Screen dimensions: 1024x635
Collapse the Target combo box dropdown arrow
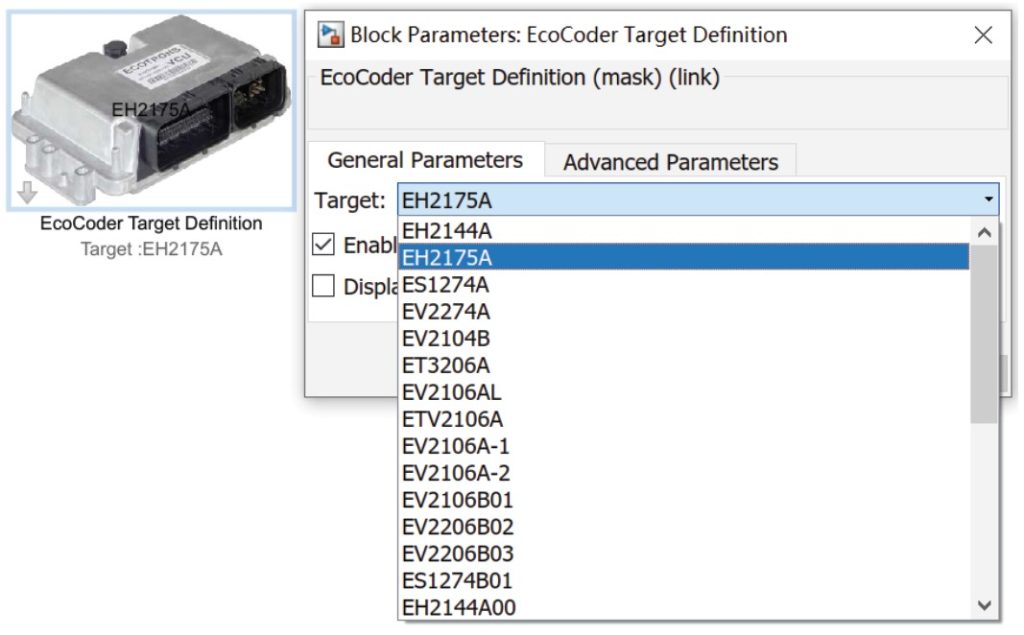988,200
